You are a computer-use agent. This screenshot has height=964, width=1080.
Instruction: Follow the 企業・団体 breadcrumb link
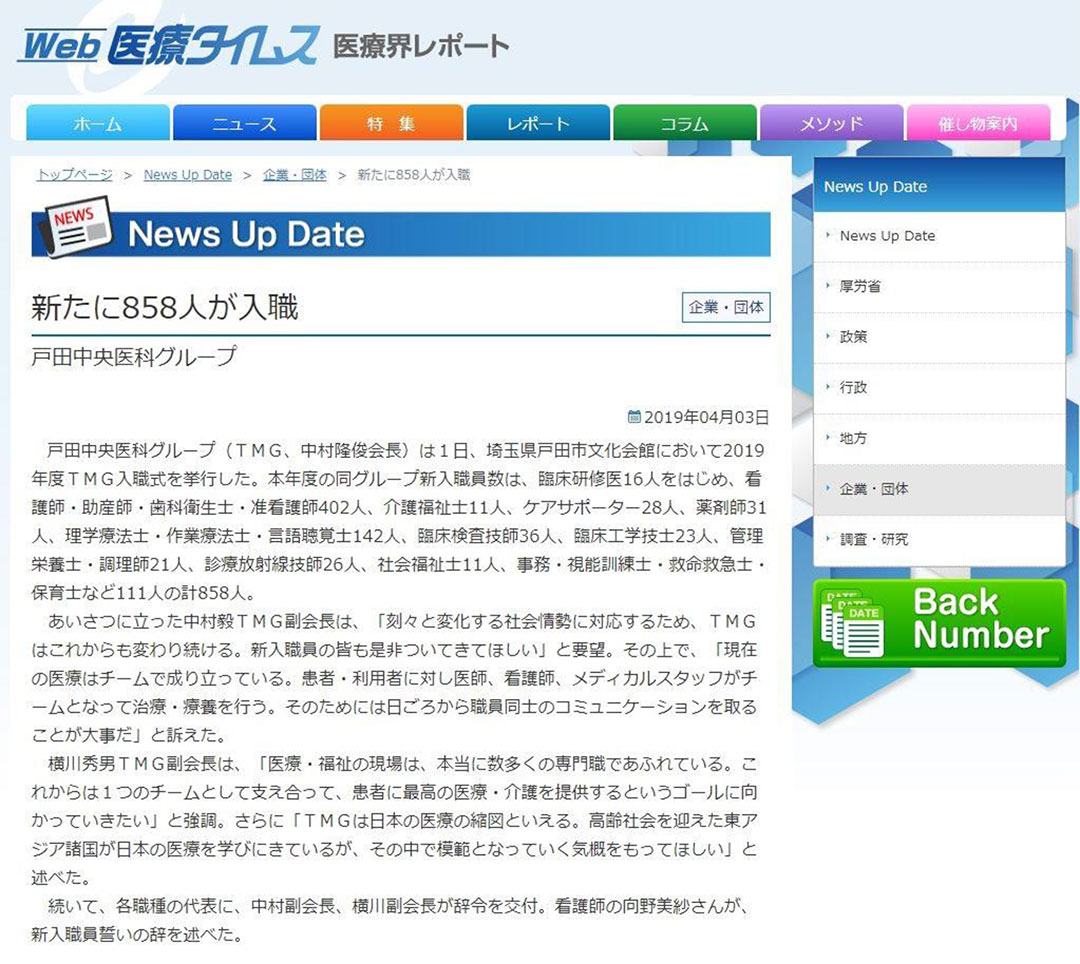click(295, 175)
